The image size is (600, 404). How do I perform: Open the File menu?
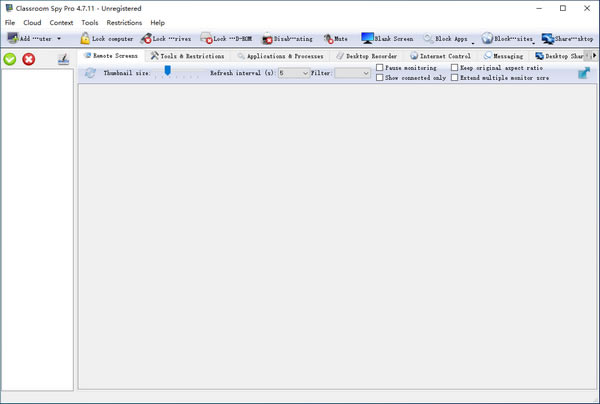pyautogui.click(x=10, y=23)
